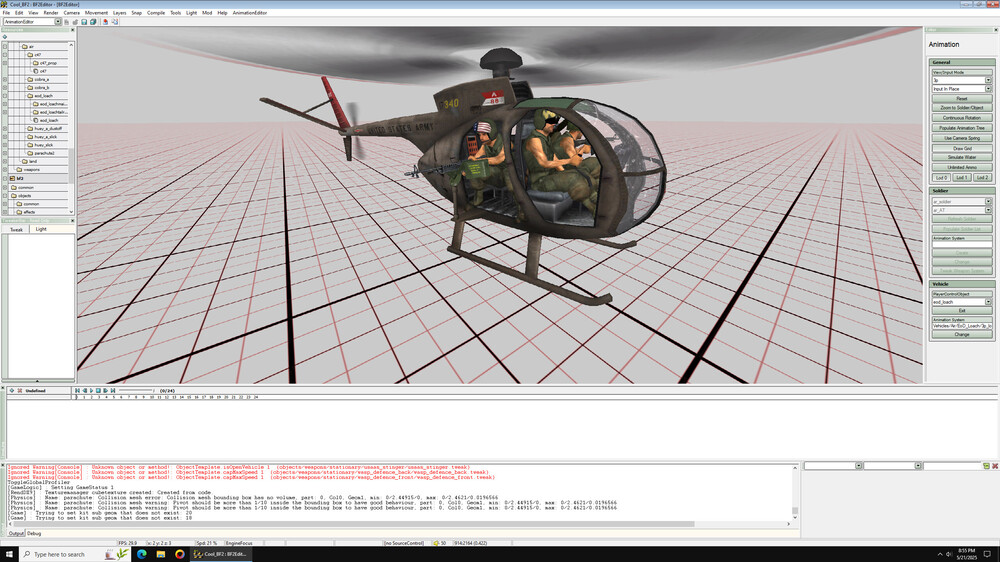Click the playback speed slider by the transport controls
This screenshot has height=562, width=1000.
(136, 390)
